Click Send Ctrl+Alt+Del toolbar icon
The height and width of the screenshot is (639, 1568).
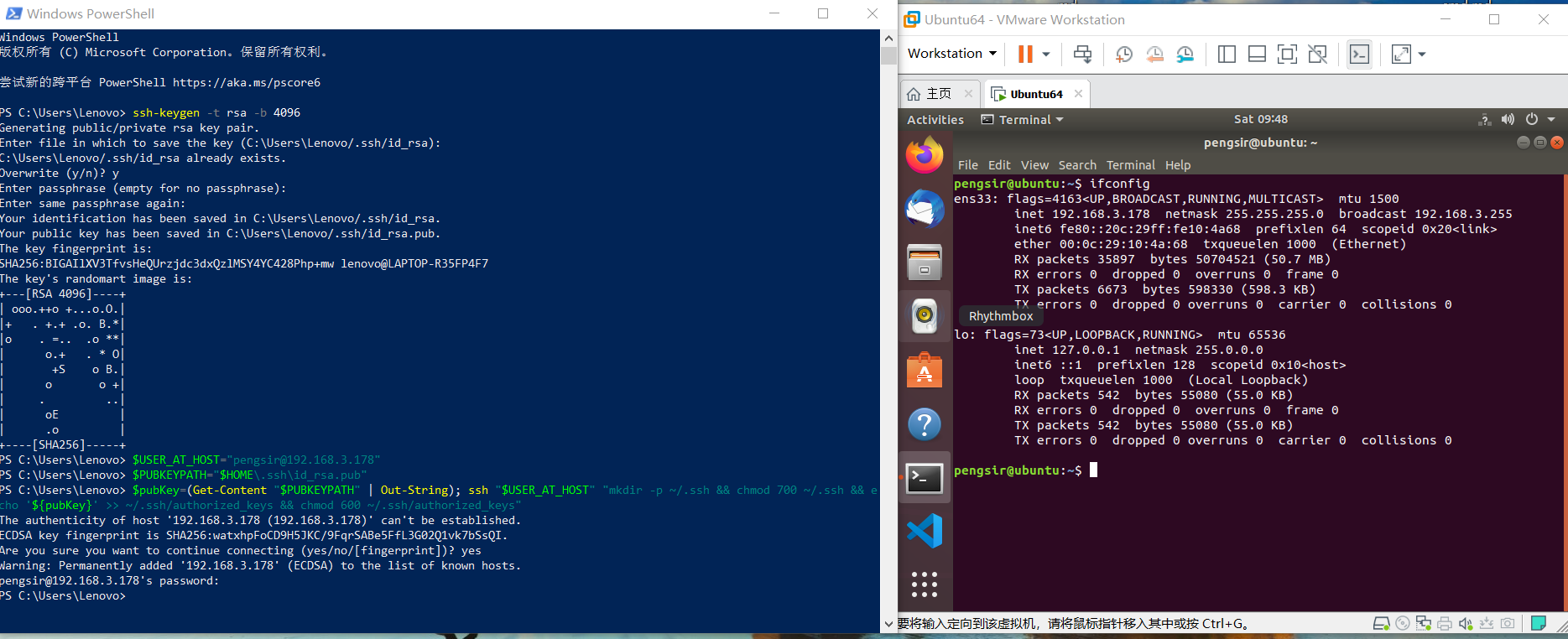pos(1083,54)
